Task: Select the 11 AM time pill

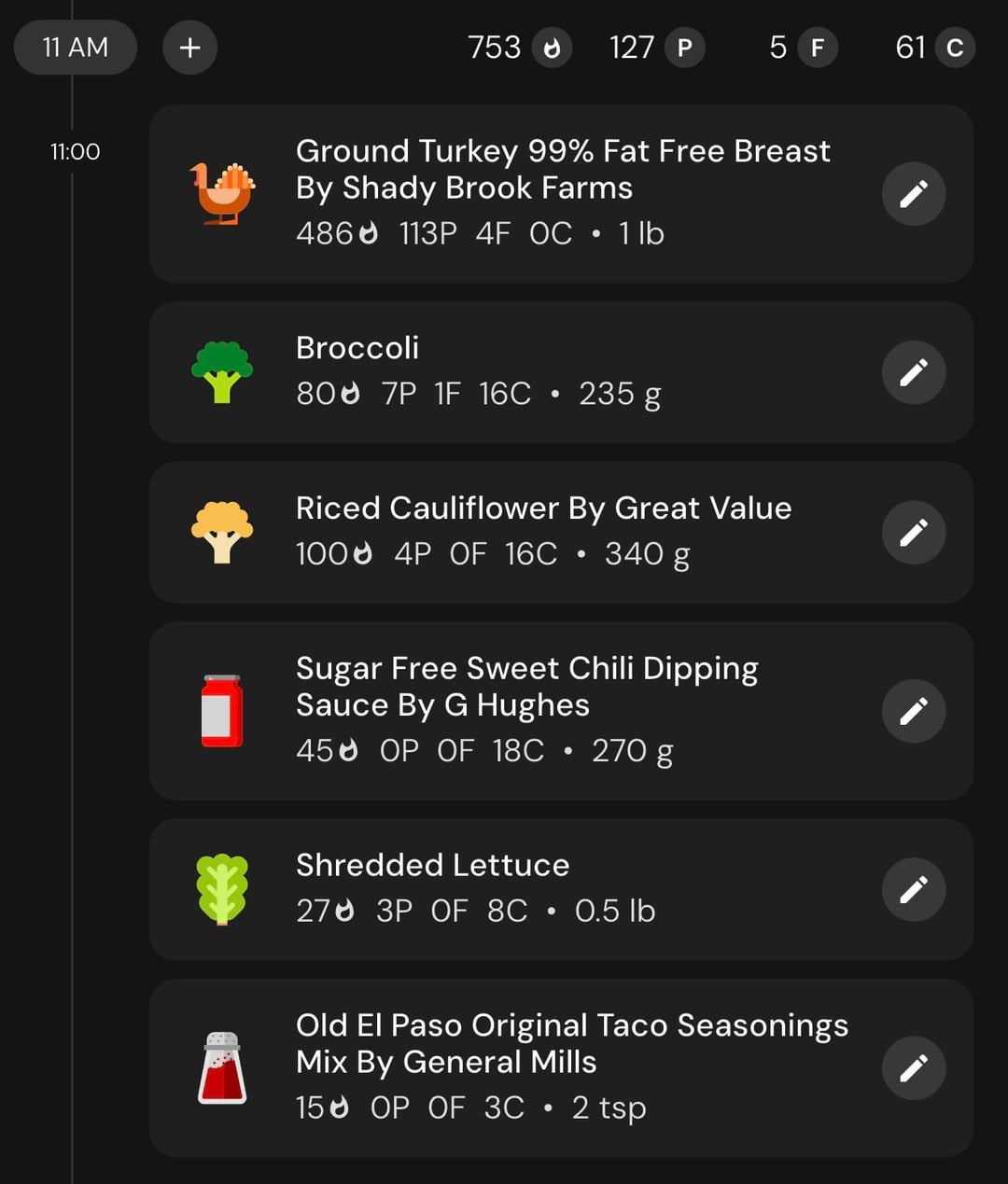Action: tap(76, 48)
